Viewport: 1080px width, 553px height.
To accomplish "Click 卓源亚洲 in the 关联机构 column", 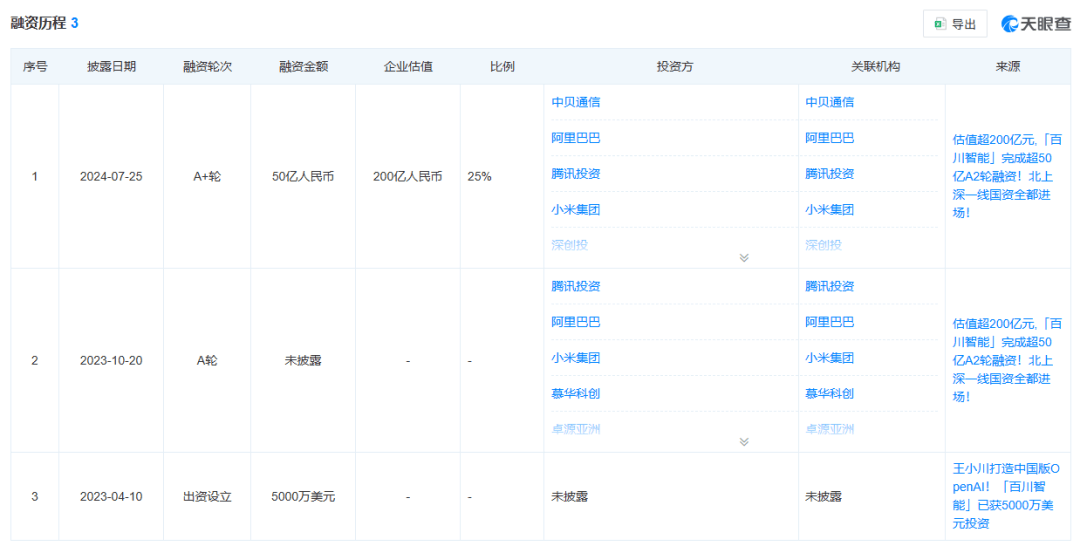I will point(830,429).
